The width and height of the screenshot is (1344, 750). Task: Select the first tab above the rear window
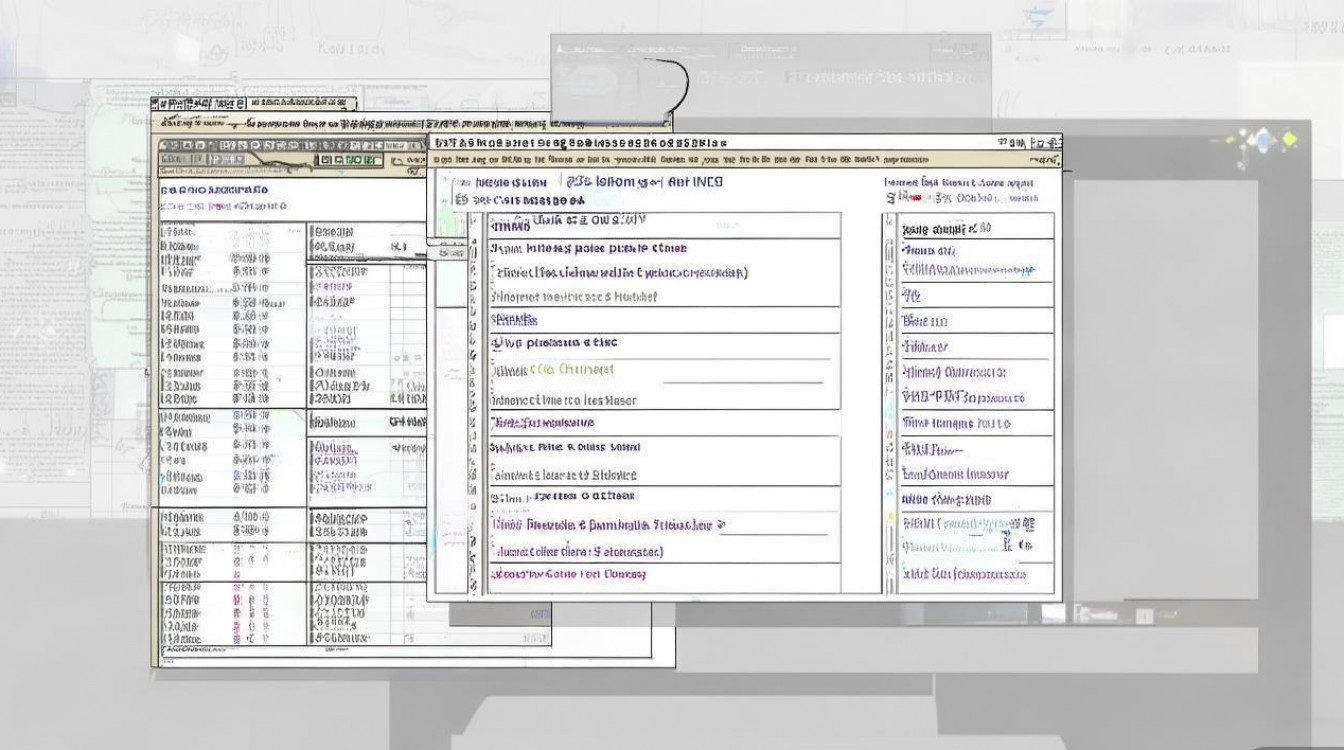198,103
